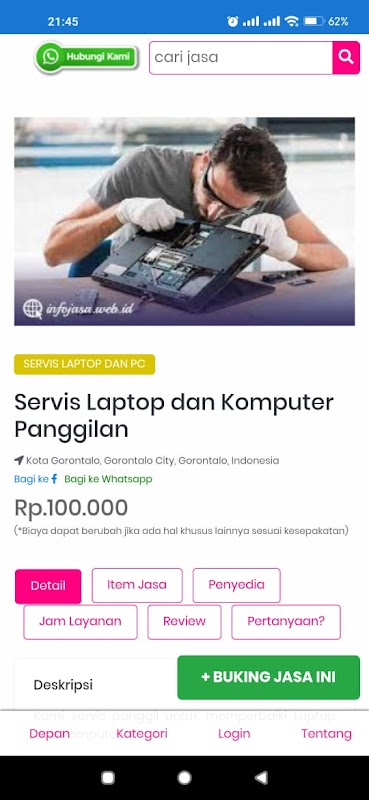Tap the location arrow icon beside Kota Gorontalo
This screenshot has width=369, height=800.
coord(19,461)
